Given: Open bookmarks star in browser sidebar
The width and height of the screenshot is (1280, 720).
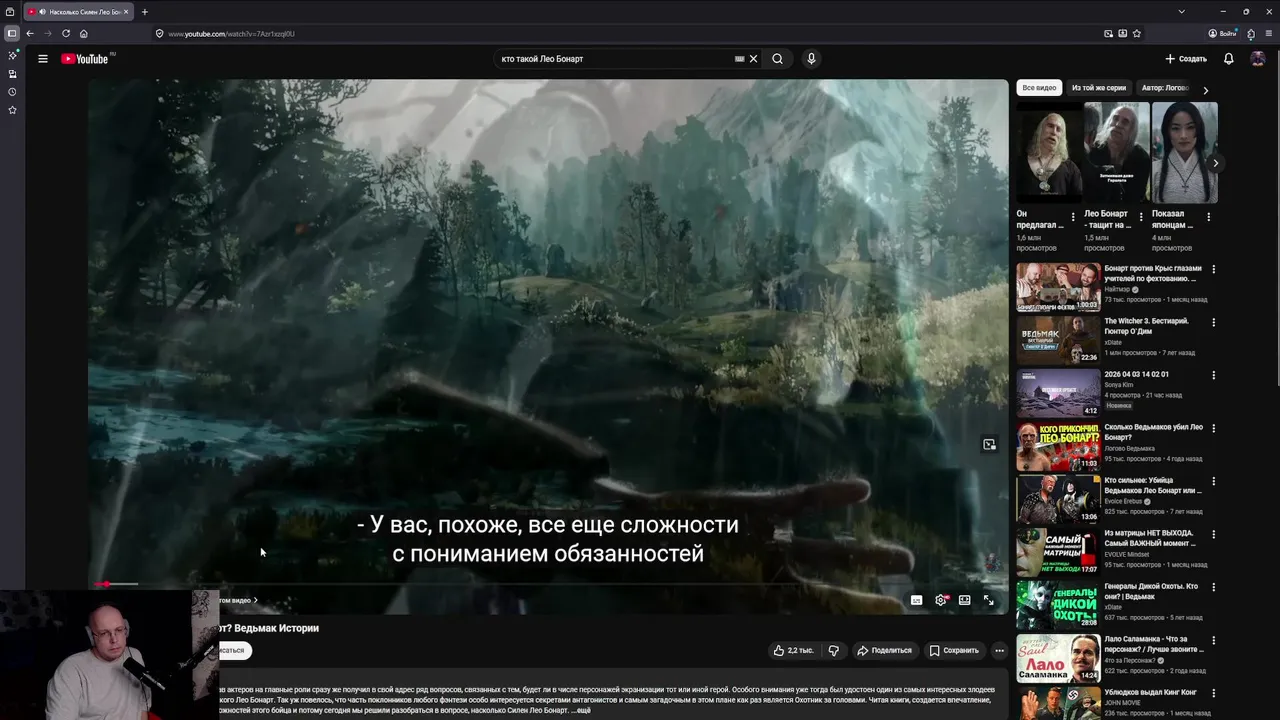Looking at the screenshot, I should click(12, 110).
